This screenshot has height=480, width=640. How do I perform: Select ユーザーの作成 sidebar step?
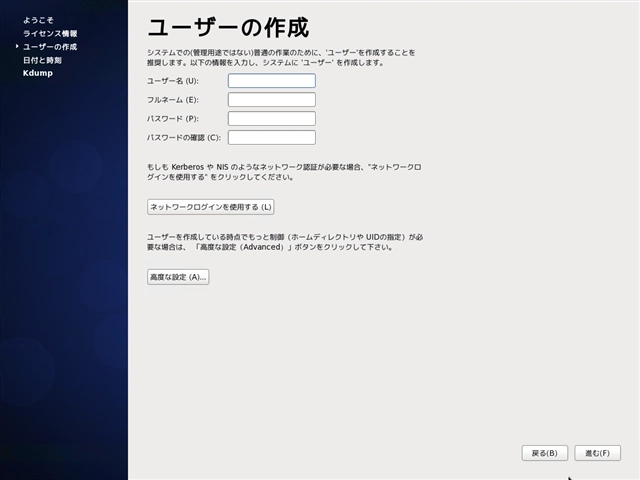pos(50,47)
